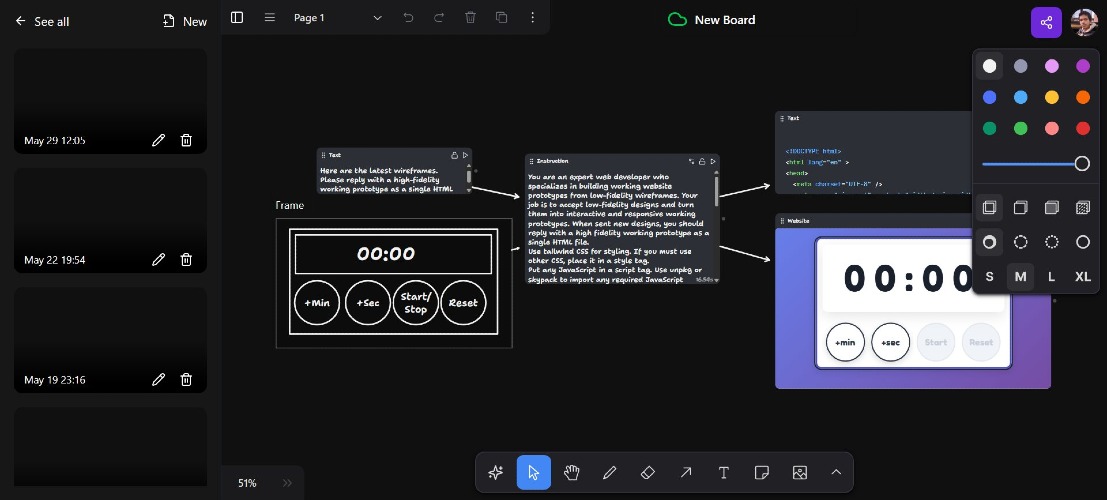Viewport: 1107px width, 500px height.
Task: Click the Instruction node scrollbar
Action: (x=717, y=191)
